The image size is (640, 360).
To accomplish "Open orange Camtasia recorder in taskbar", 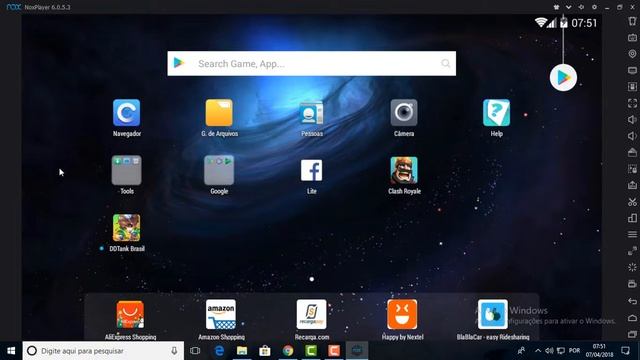I will (x=334, y=351).
